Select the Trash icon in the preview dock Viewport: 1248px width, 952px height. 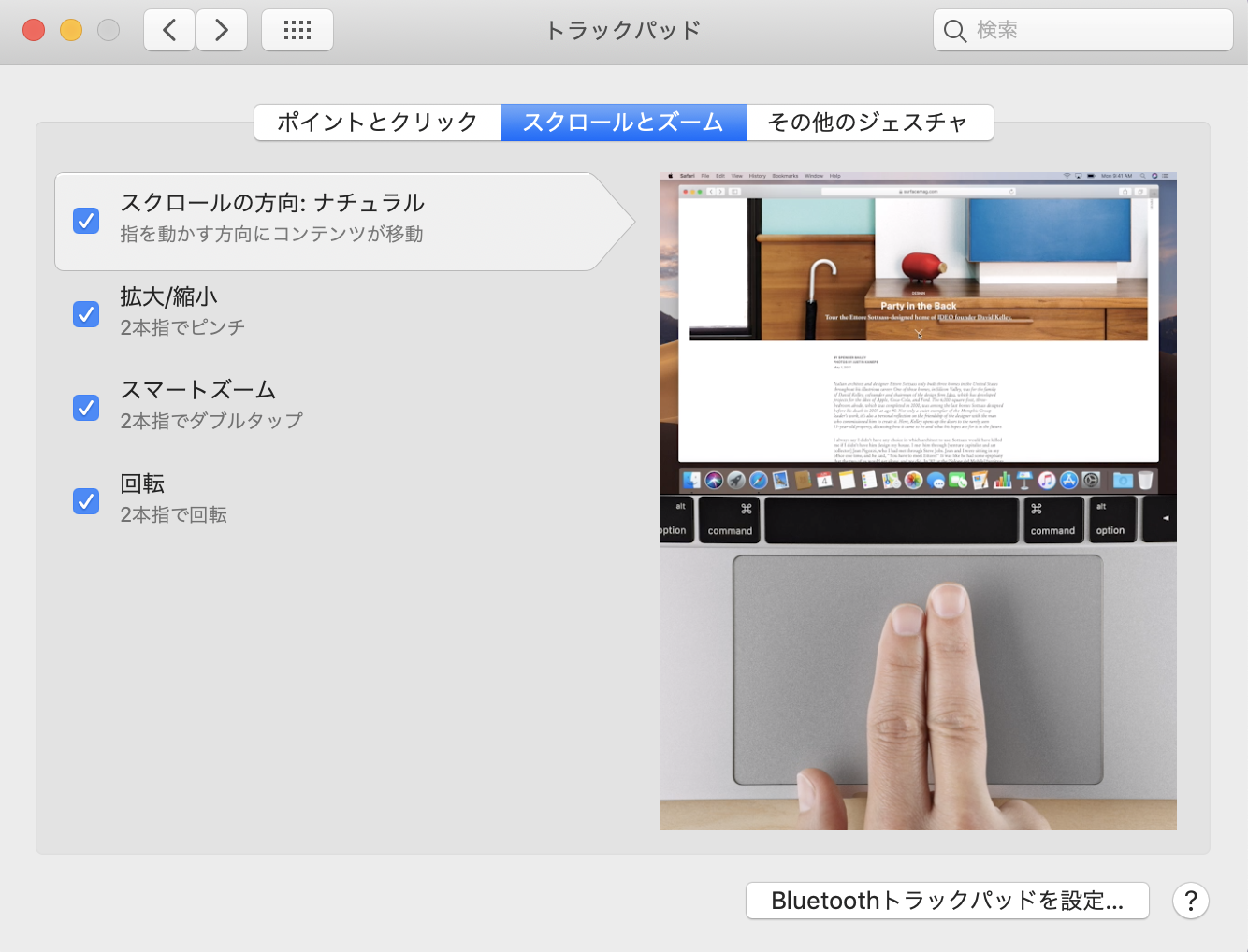1144,481
